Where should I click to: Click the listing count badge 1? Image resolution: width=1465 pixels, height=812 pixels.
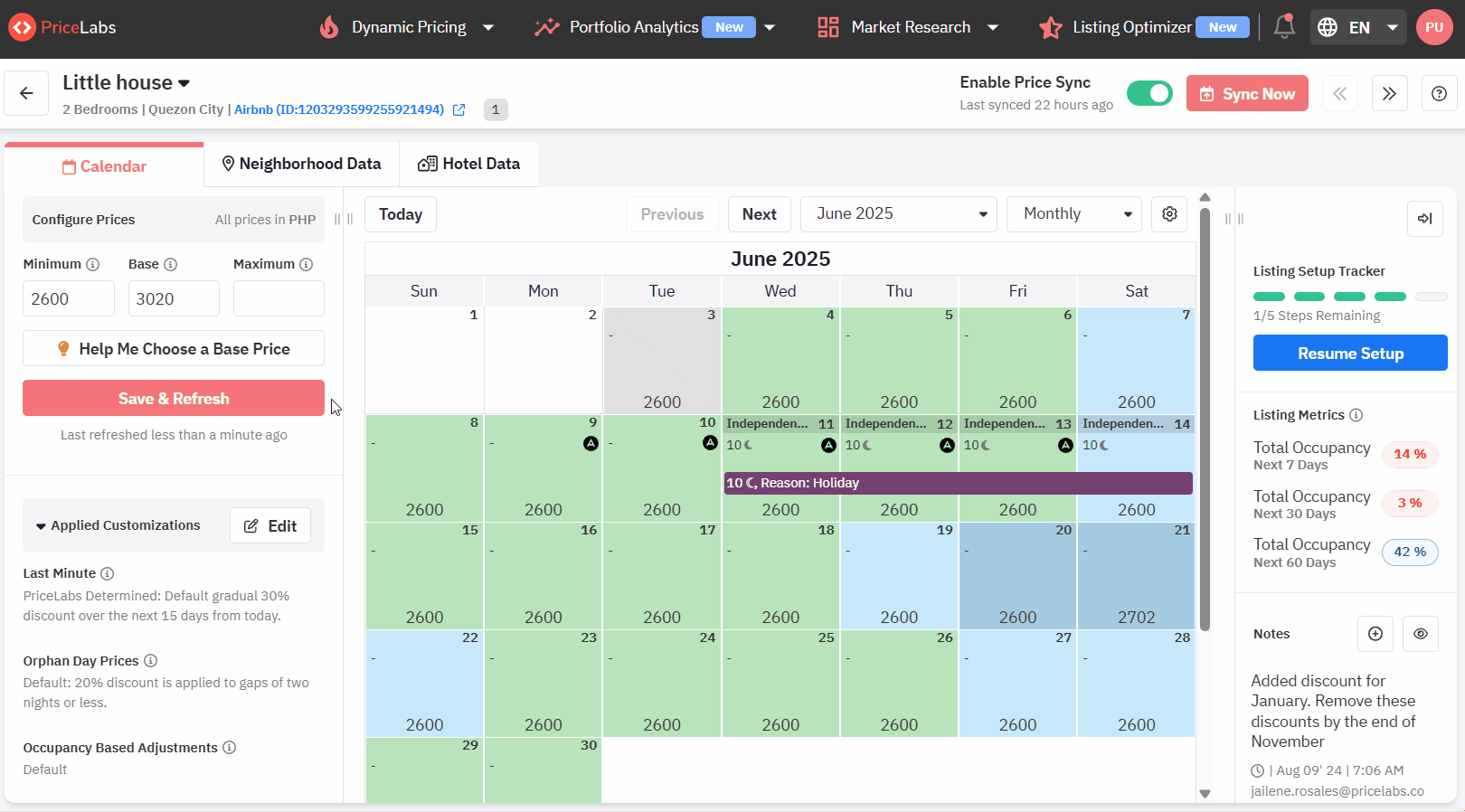coord(496,109)
